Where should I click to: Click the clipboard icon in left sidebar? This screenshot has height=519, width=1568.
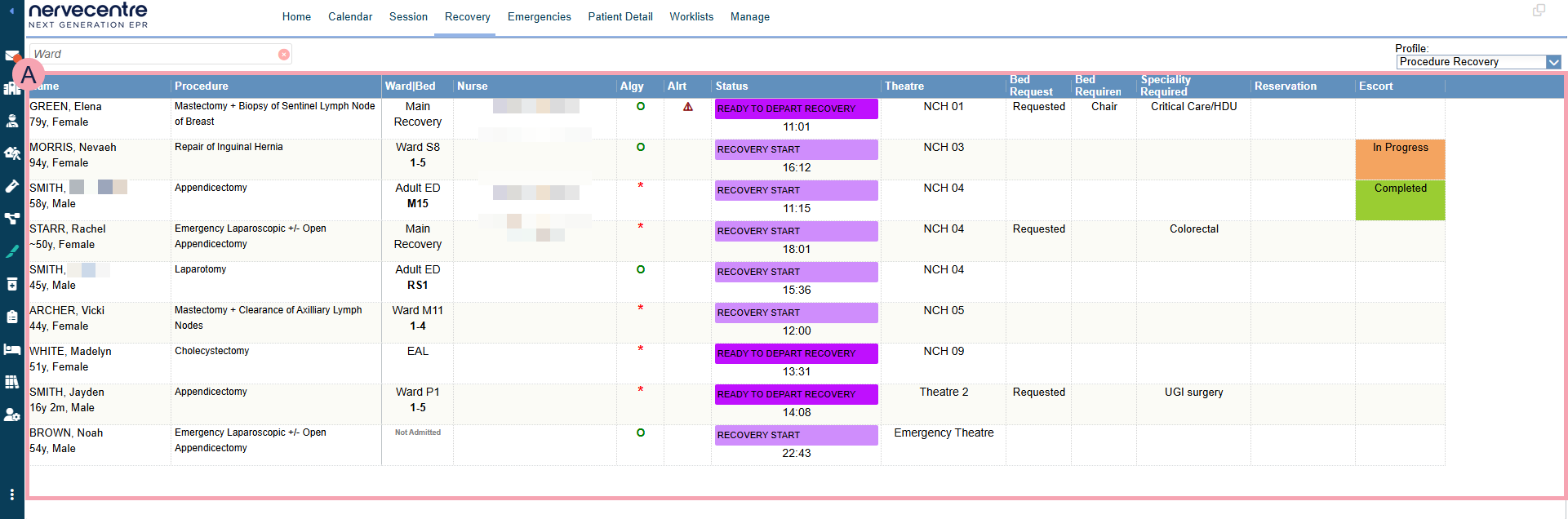pos(11,317)
